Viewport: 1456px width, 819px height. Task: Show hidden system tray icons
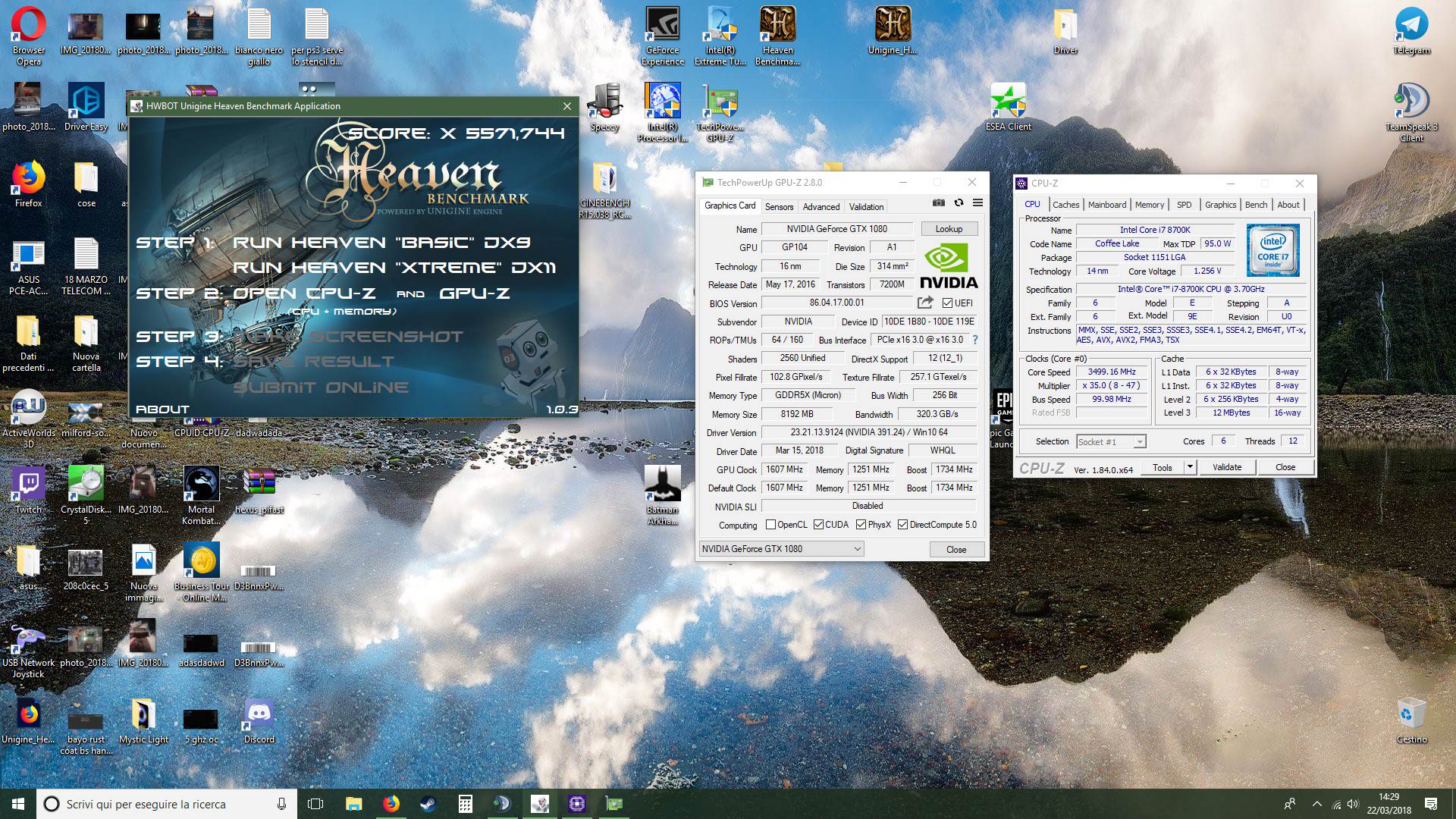1316,804
